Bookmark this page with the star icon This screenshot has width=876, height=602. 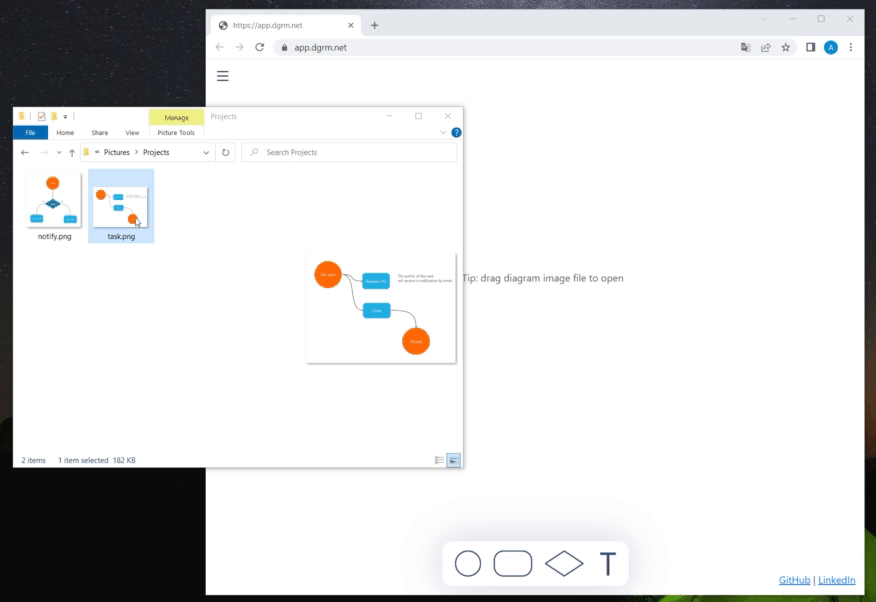pos(785,47)
